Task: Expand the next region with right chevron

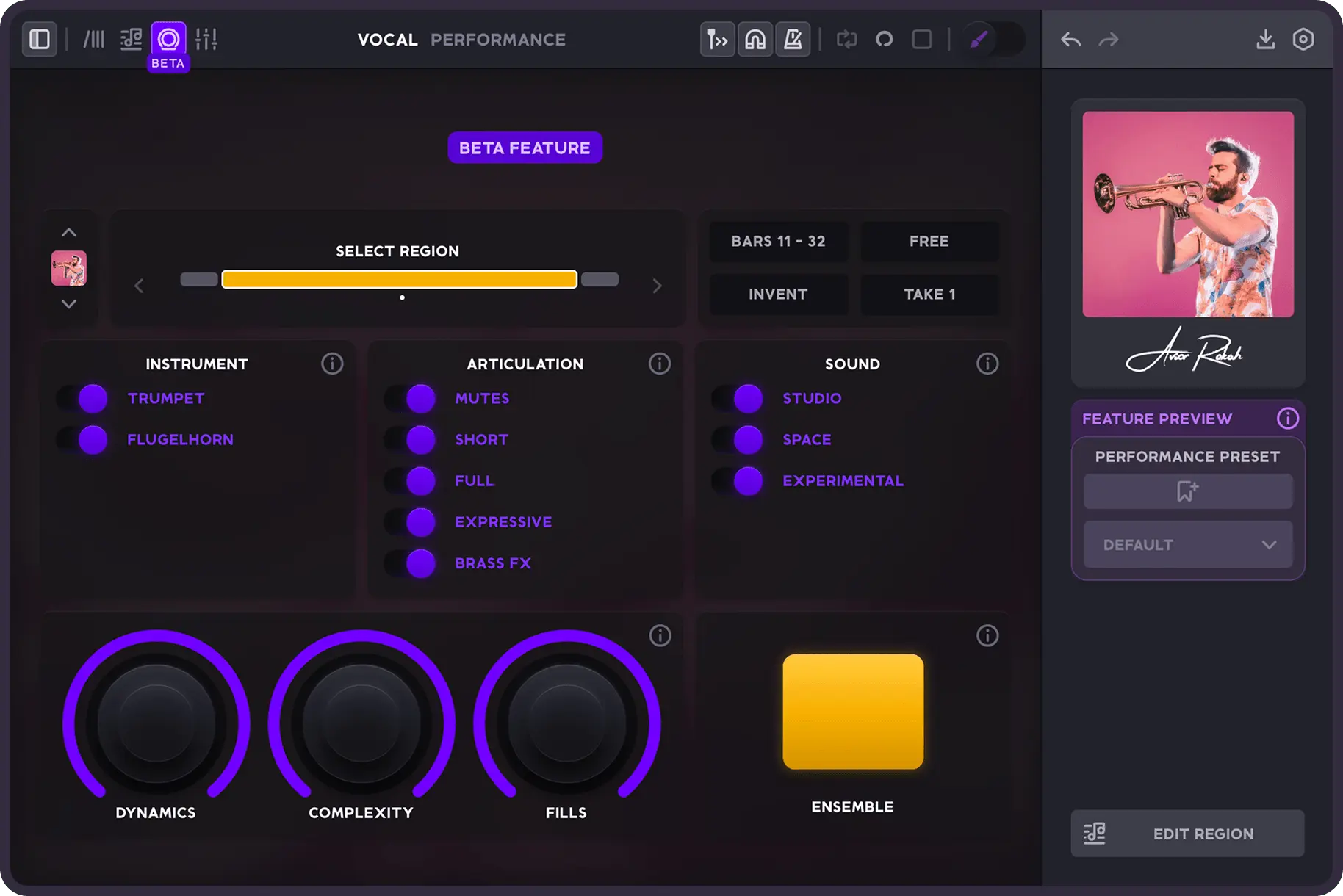Action: (x=656, y=286)
